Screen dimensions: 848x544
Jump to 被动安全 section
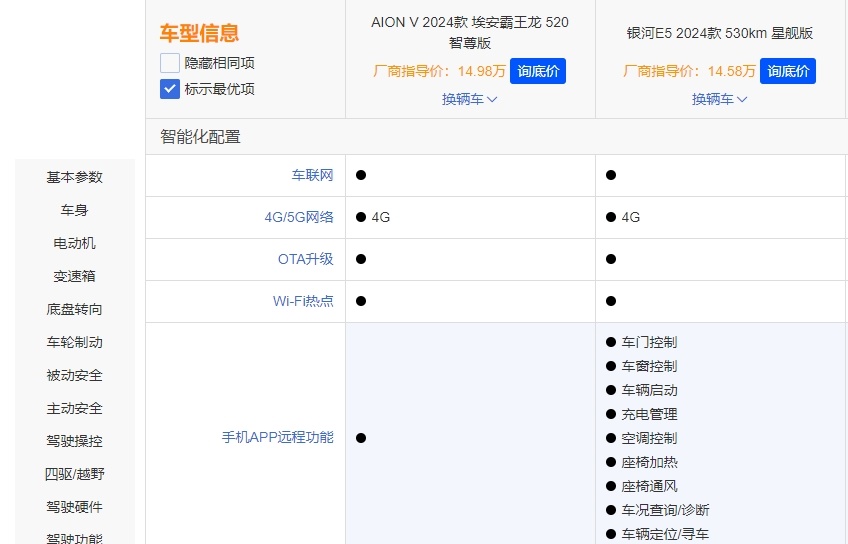[75, 375]
